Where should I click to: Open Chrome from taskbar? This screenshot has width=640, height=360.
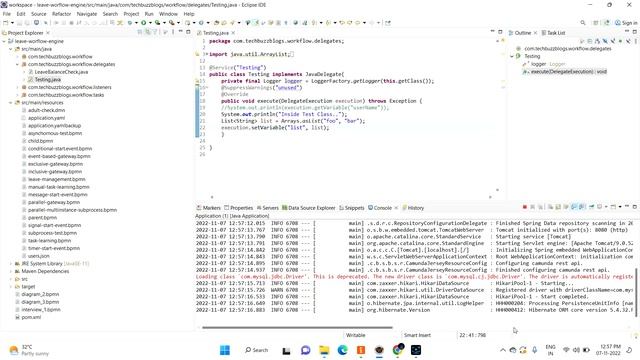click(398, 350)
